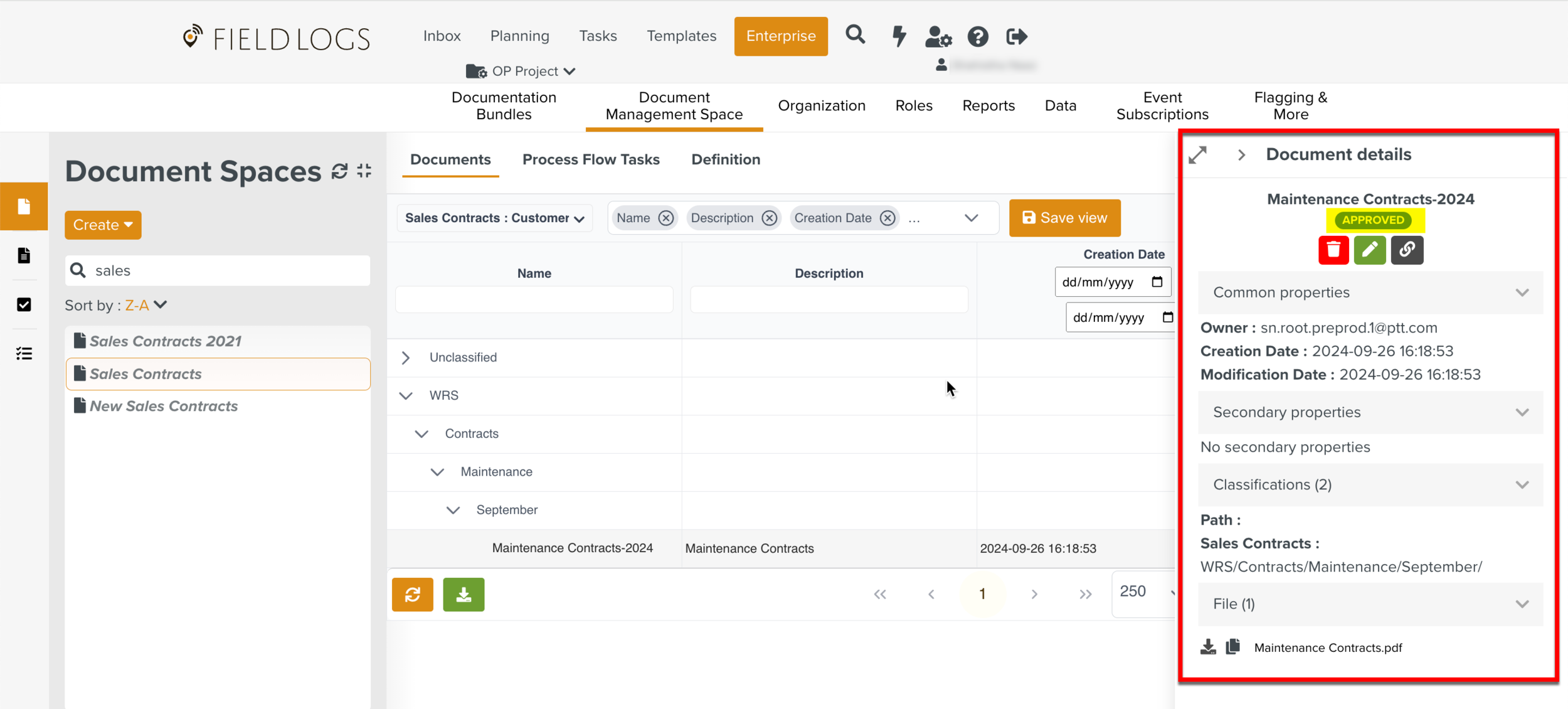Click the copy link chain icon

click(x=1406, y=250)
